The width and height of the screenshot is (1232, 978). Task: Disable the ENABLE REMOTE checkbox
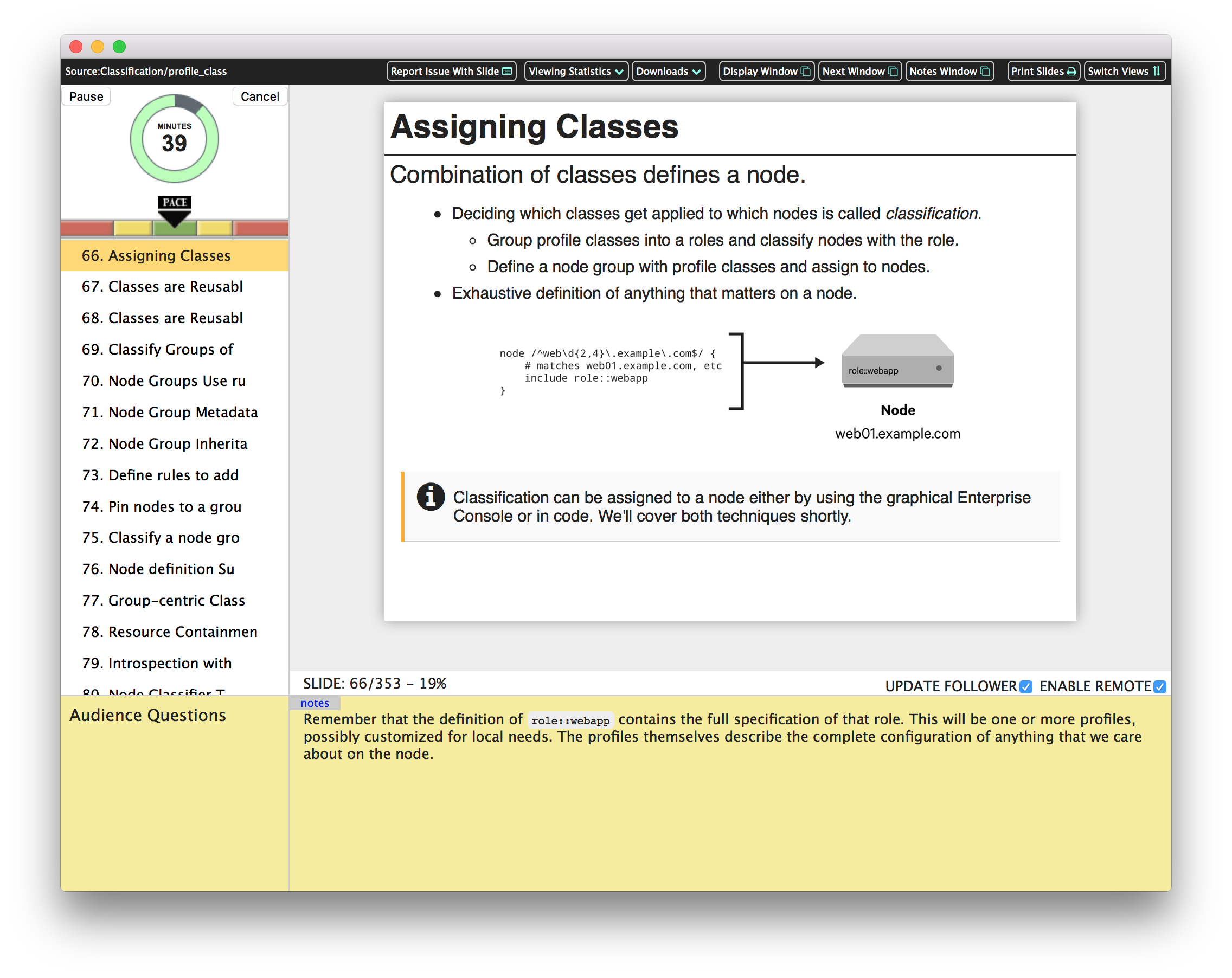[1159, 687]
